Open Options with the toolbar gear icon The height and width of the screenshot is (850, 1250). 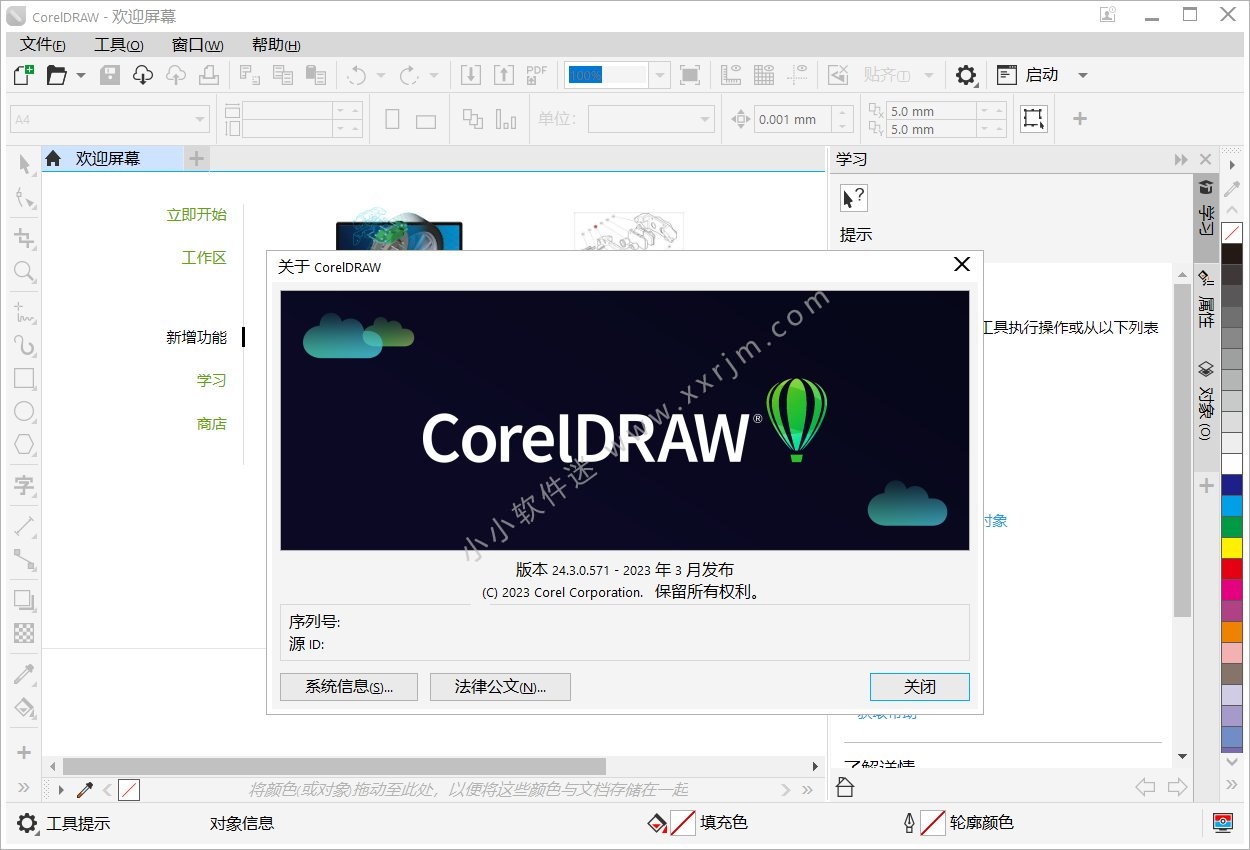(966, 75)
